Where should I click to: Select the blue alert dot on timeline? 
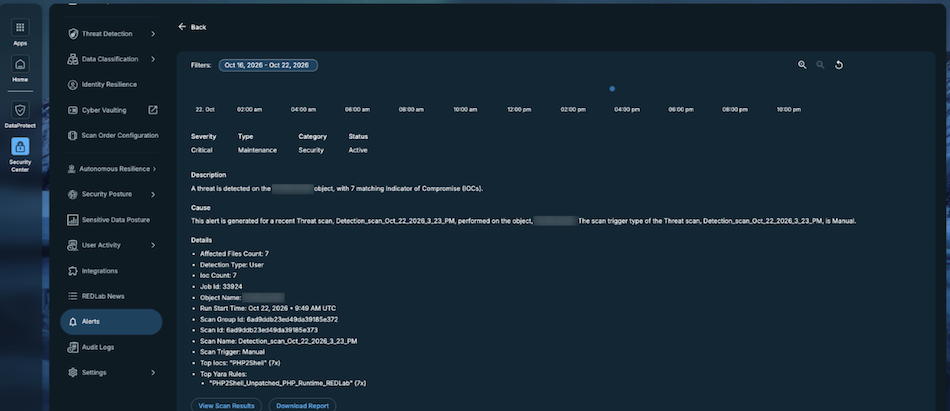(x=612, y=89)
